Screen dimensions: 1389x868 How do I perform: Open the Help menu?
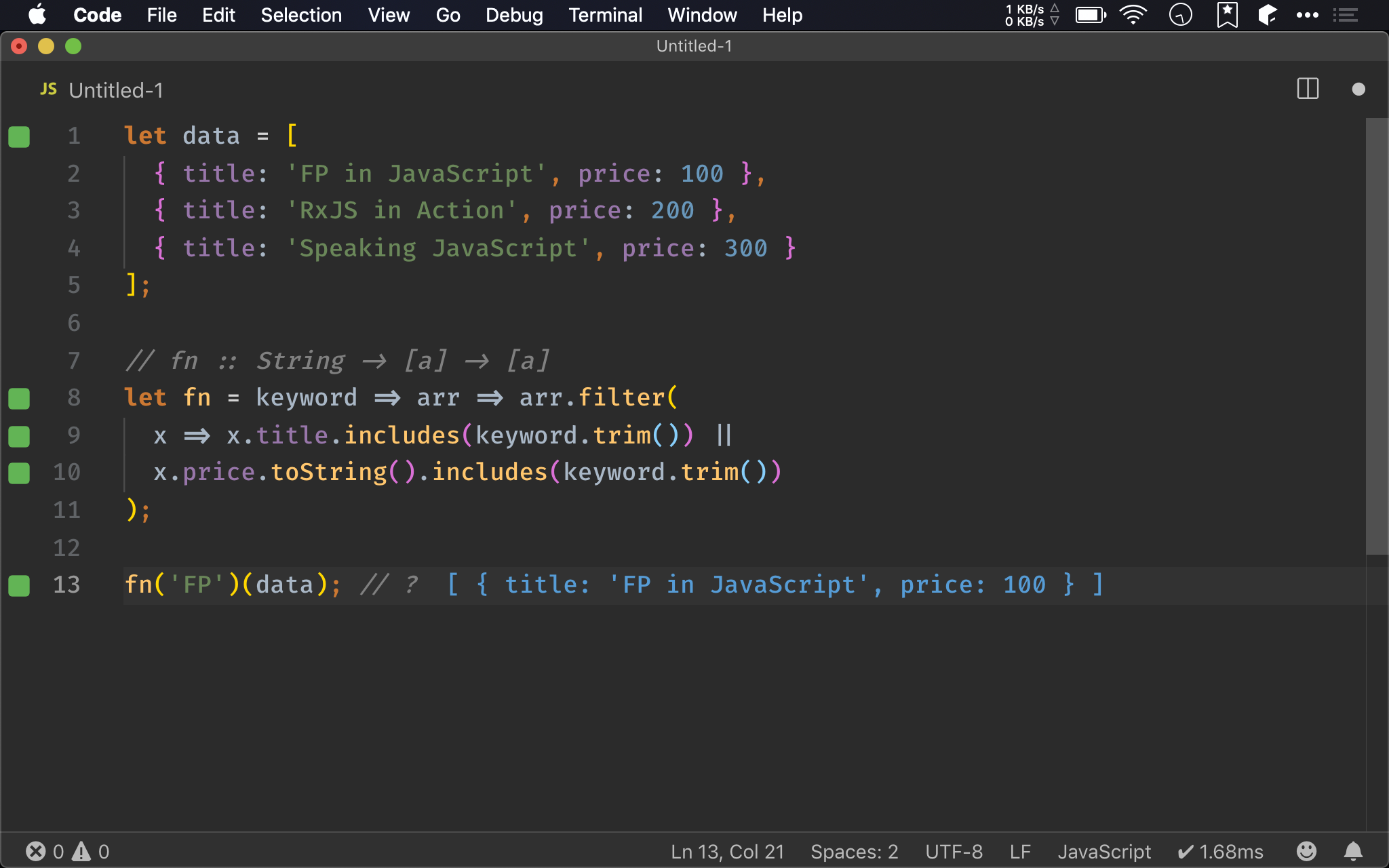(782, 15)
